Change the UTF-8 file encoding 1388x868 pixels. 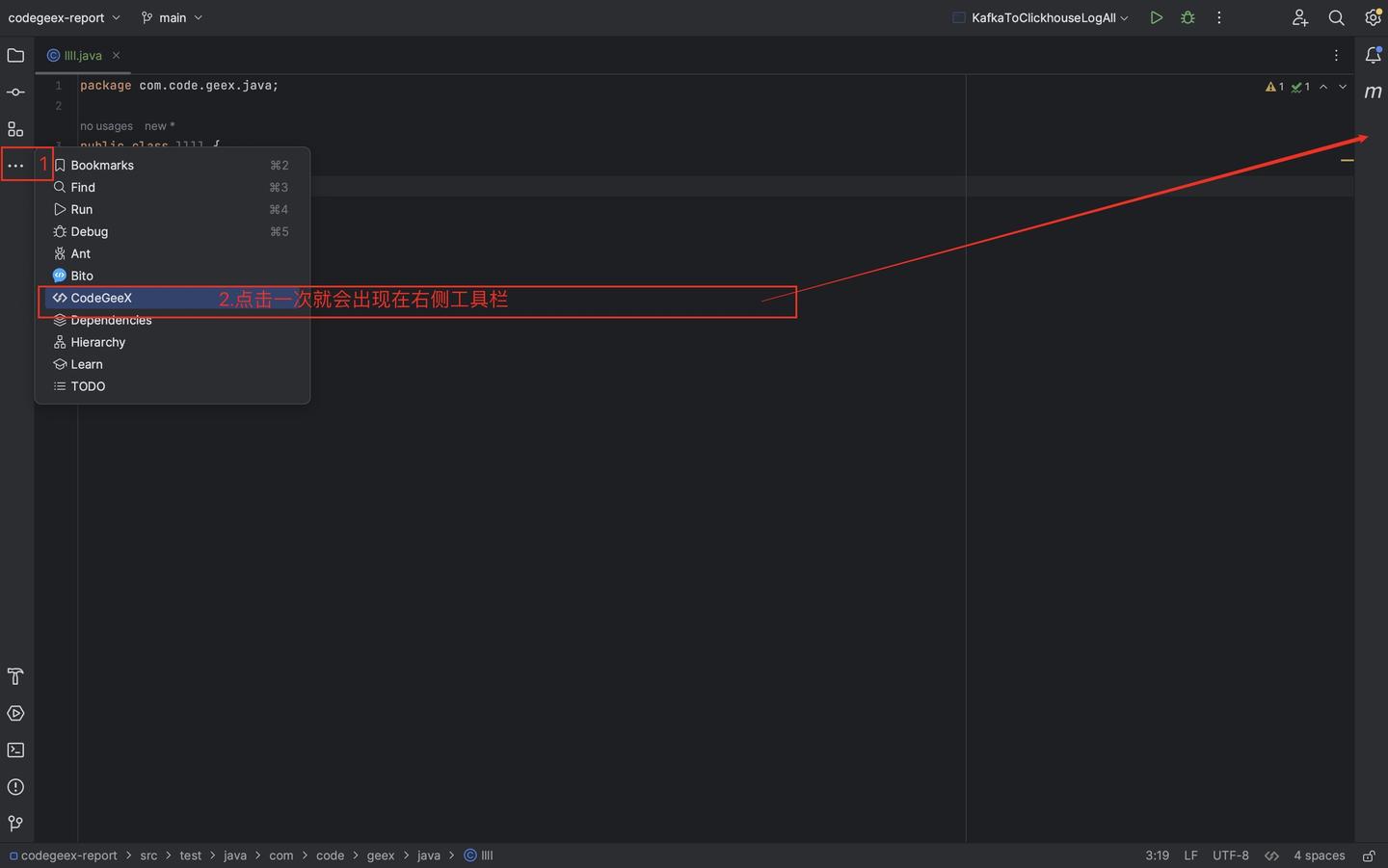(x=1230, y=855)
